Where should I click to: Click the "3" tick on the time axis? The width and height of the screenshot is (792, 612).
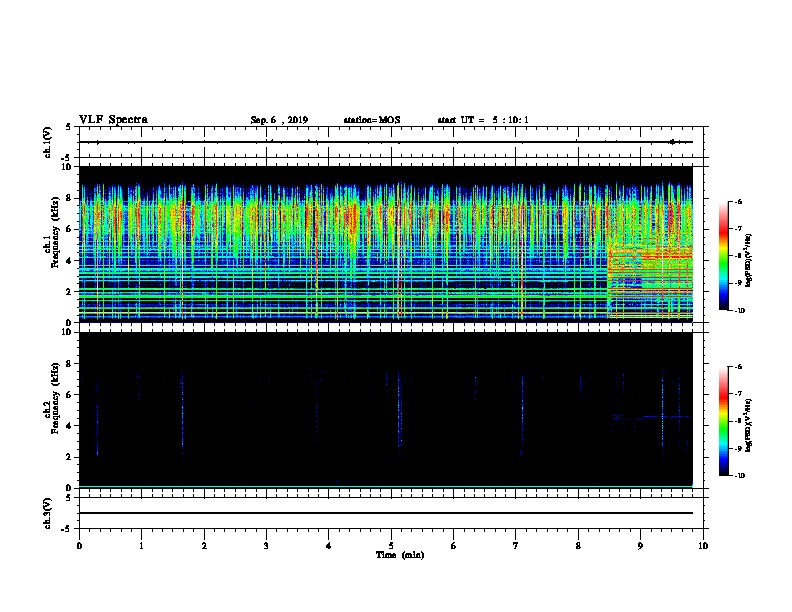pos(266,545)
